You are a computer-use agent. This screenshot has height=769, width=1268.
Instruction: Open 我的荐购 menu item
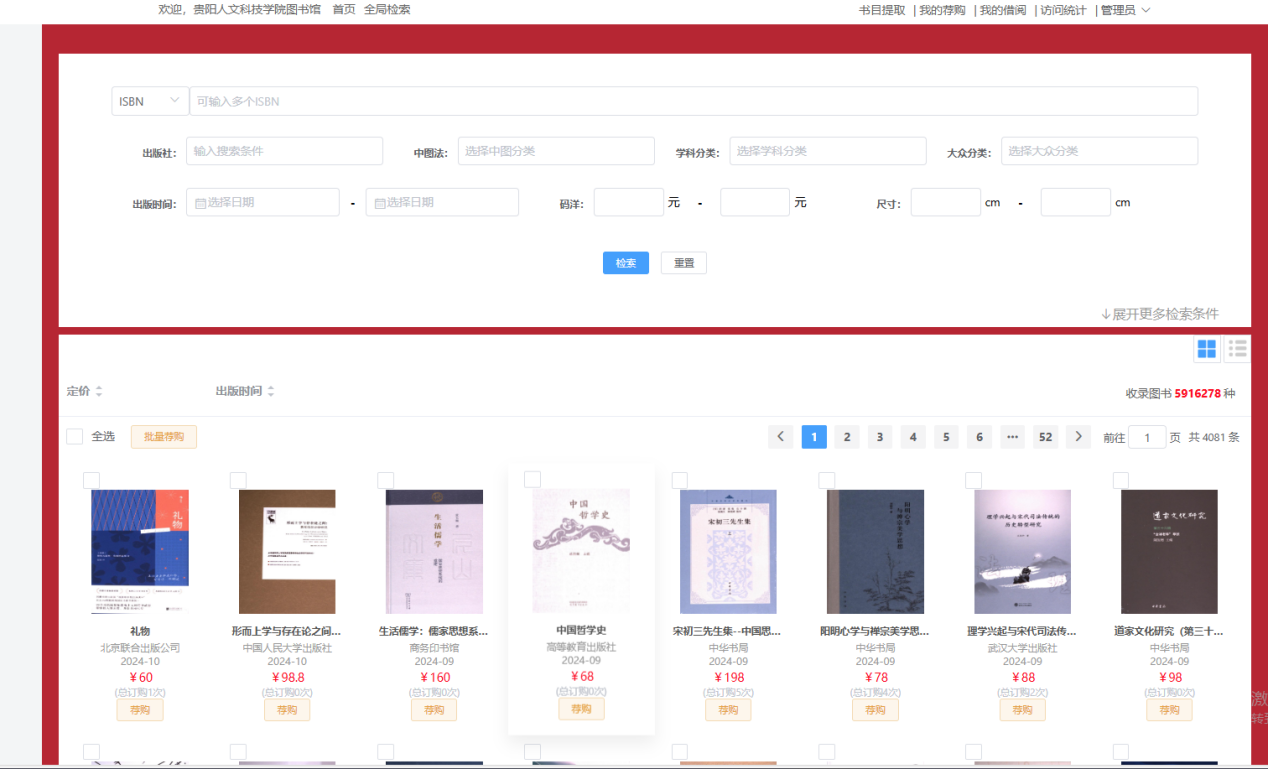click(x=942, y=10)
